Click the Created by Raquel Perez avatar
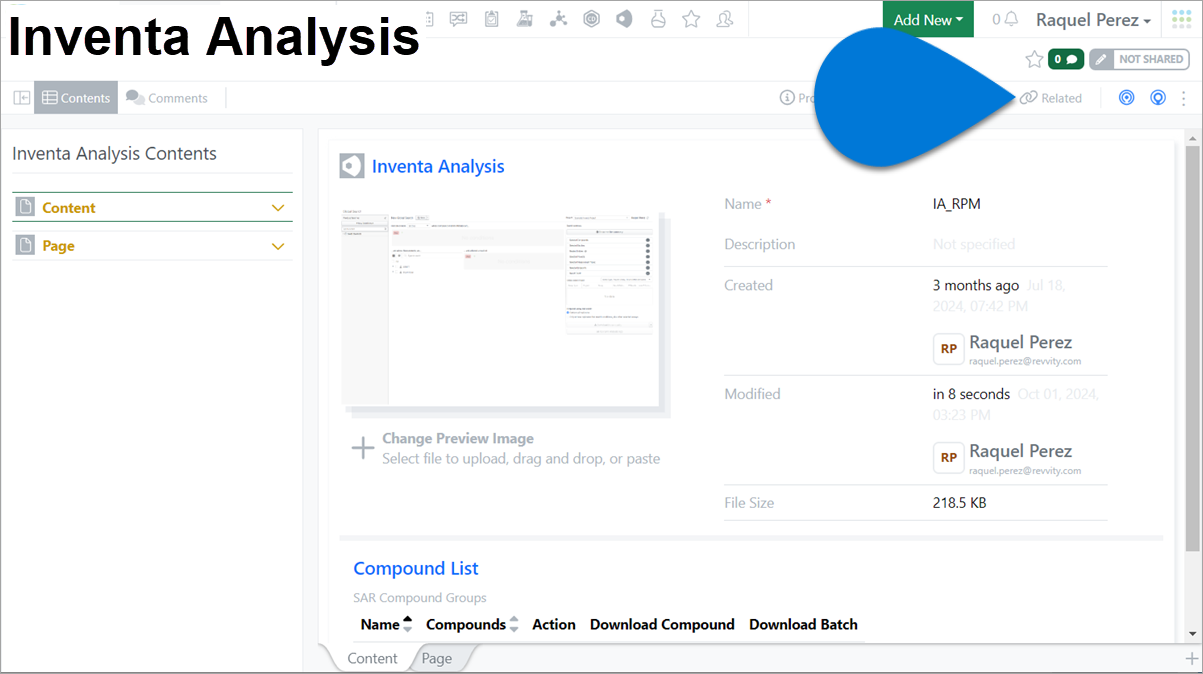1203x674 pixels. coord(948,349)
